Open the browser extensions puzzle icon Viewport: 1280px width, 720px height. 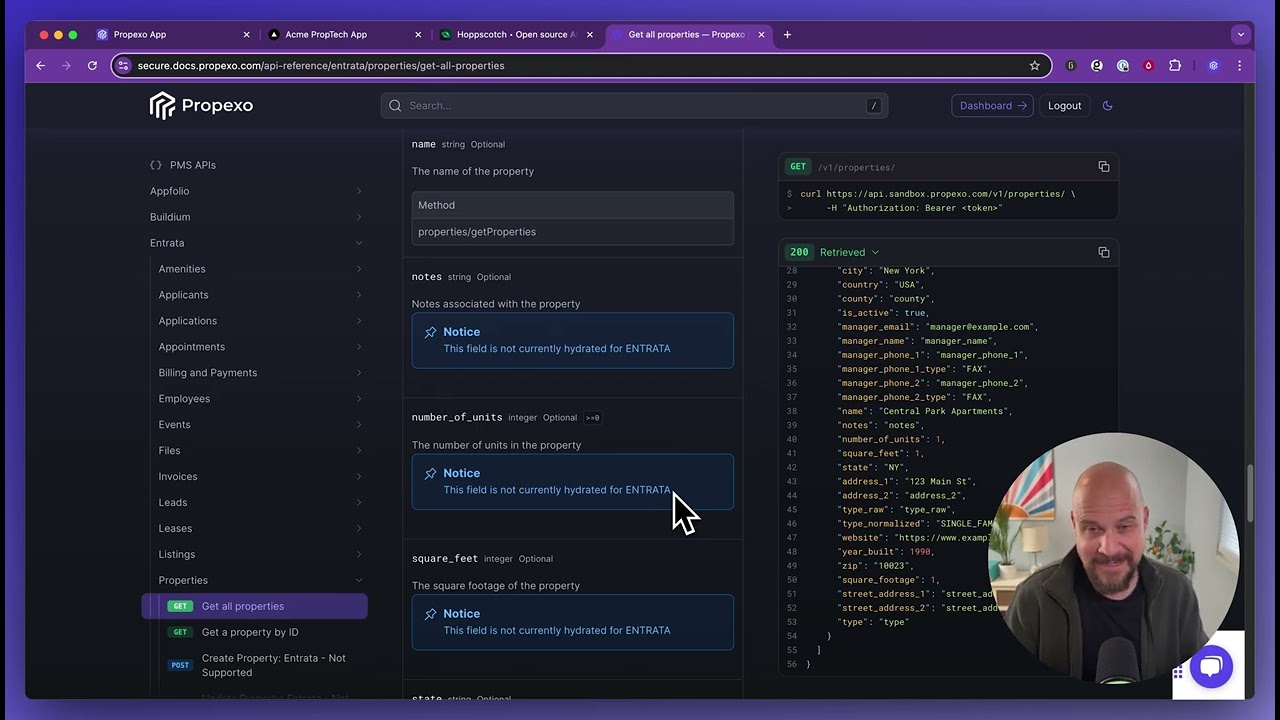1175,65
